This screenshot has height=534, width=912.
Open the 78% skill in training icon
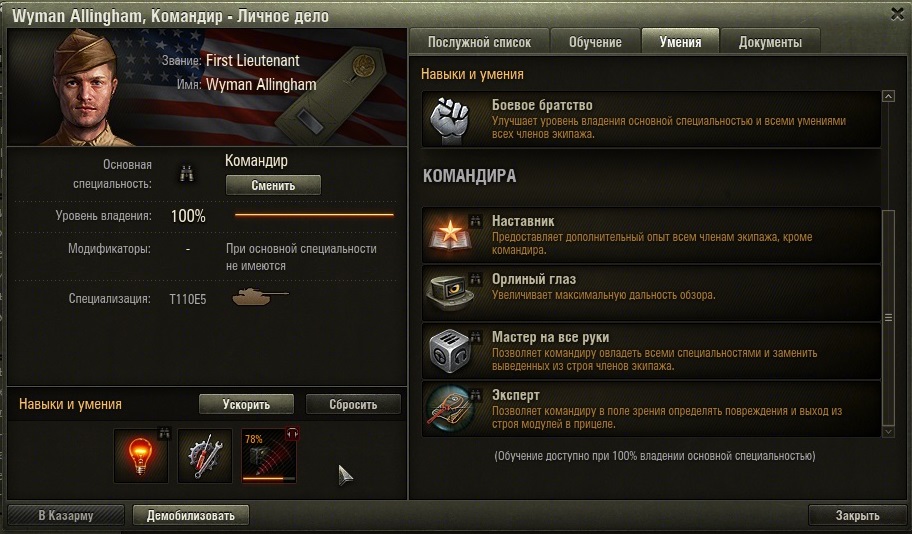[x=269, y=456]
